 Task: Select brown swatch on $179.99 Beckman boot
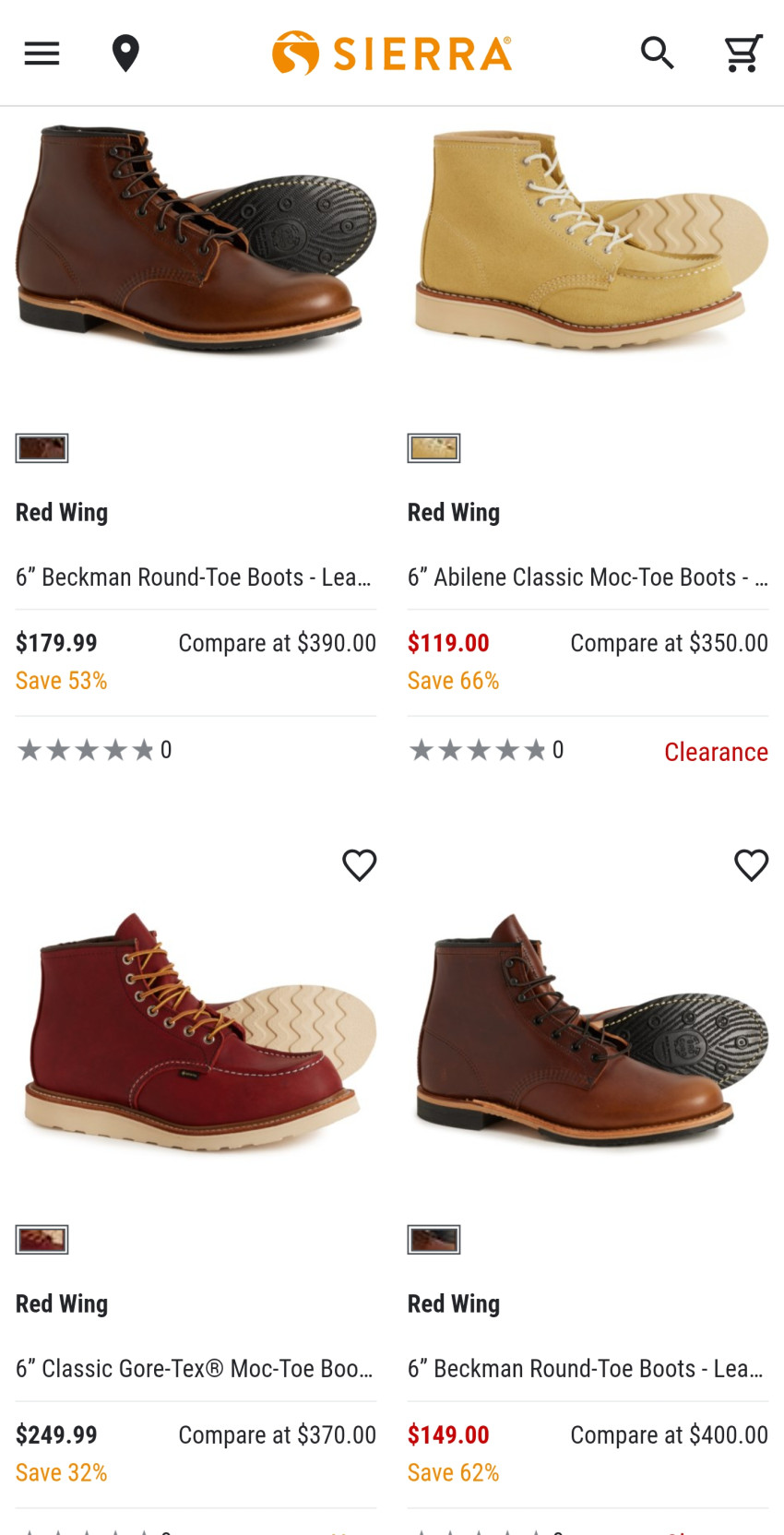coord(42,448)
